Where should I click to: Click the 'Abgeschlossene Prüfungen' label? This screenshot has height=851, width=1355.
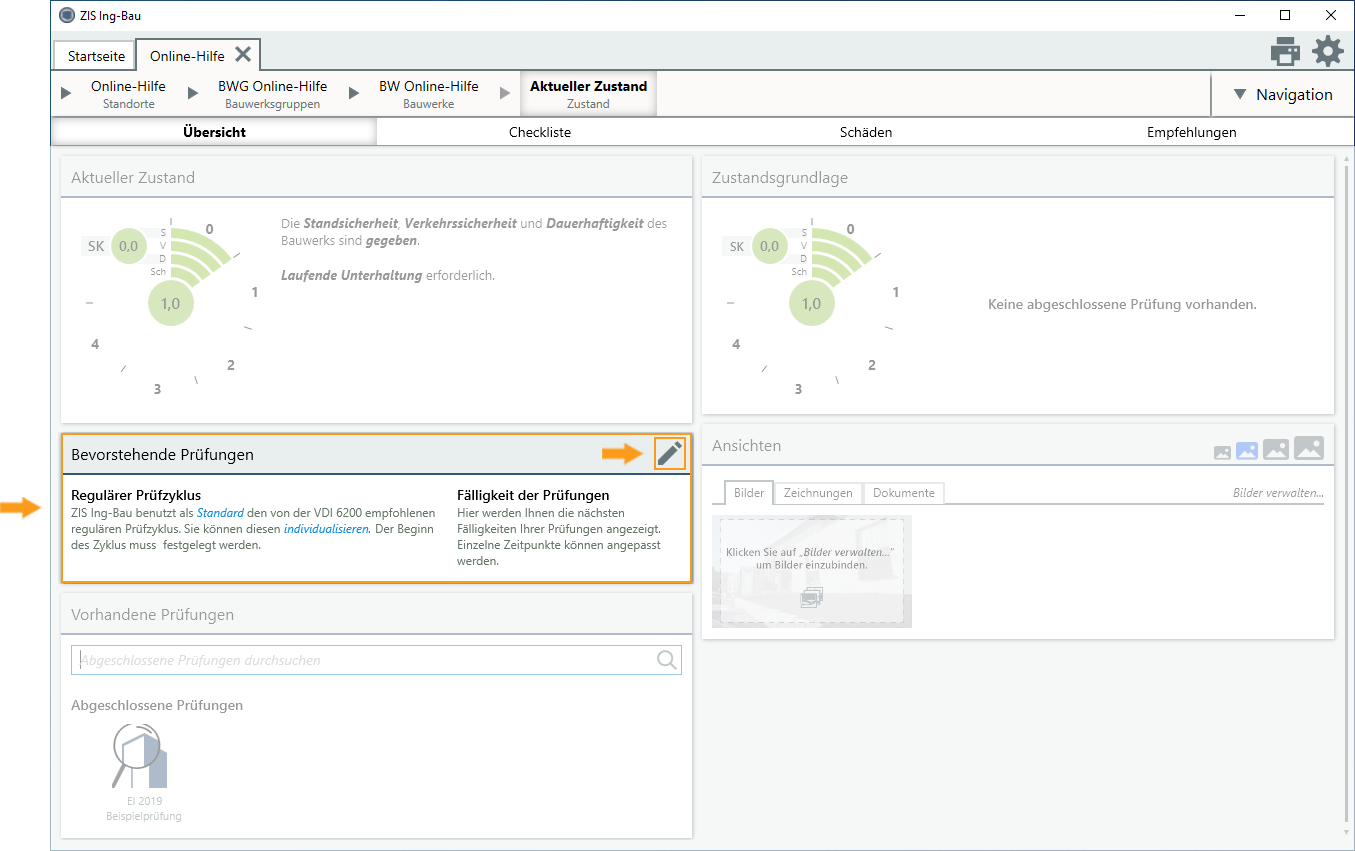point(157,705)
